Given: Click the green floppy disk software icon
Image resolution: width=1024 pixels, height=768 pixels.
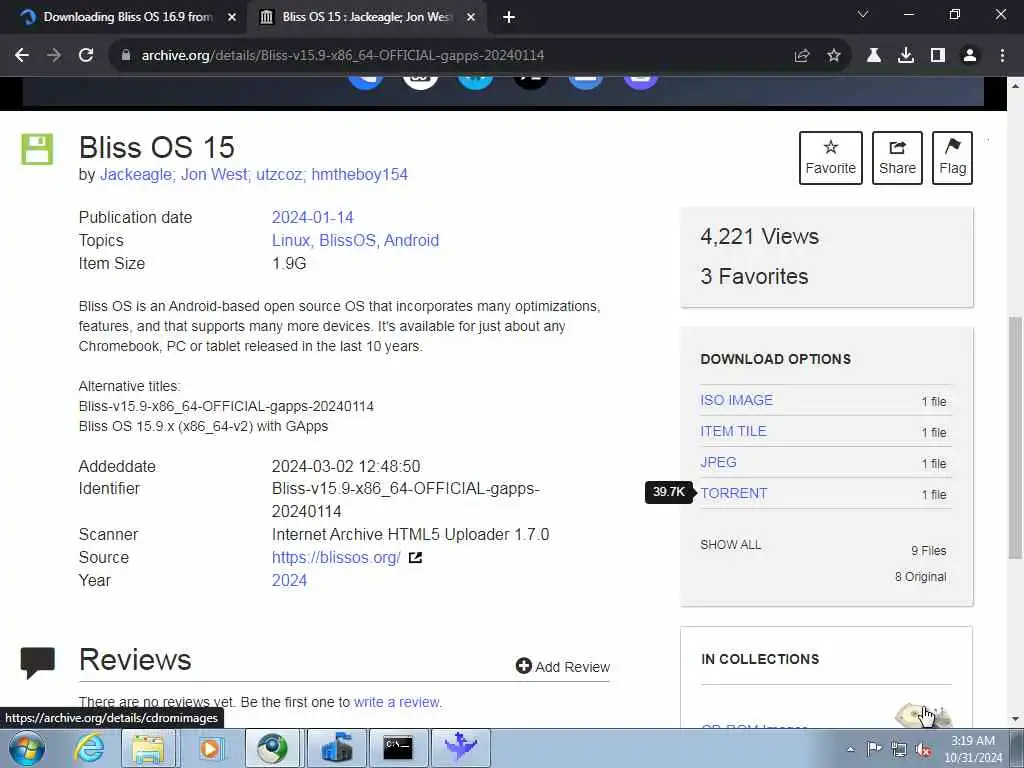Looking at the screenshot, I should coord(37,149).
